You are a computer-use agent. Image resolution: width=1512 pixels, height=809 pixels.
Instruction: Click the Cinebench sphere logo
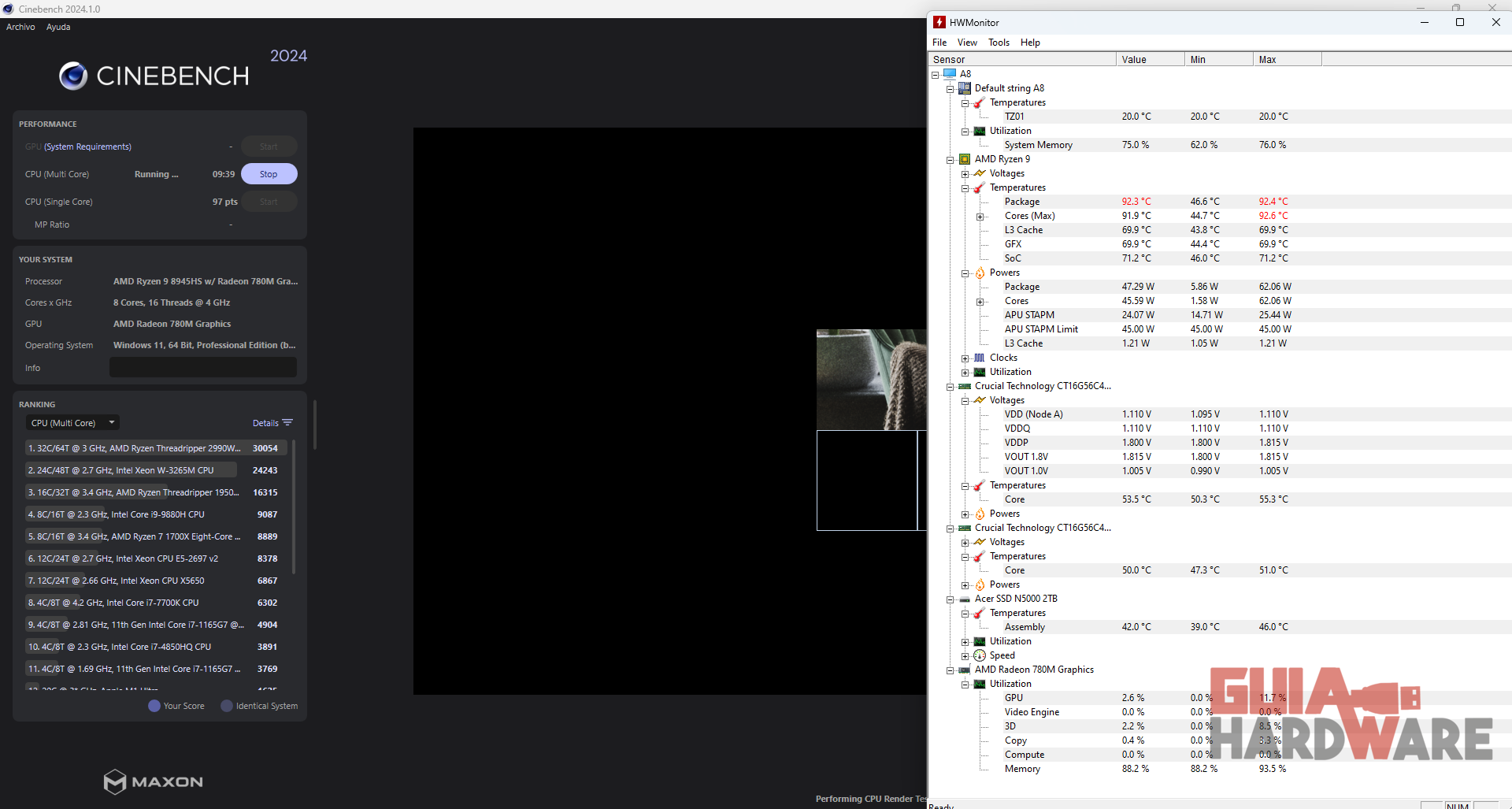(73, 76)
